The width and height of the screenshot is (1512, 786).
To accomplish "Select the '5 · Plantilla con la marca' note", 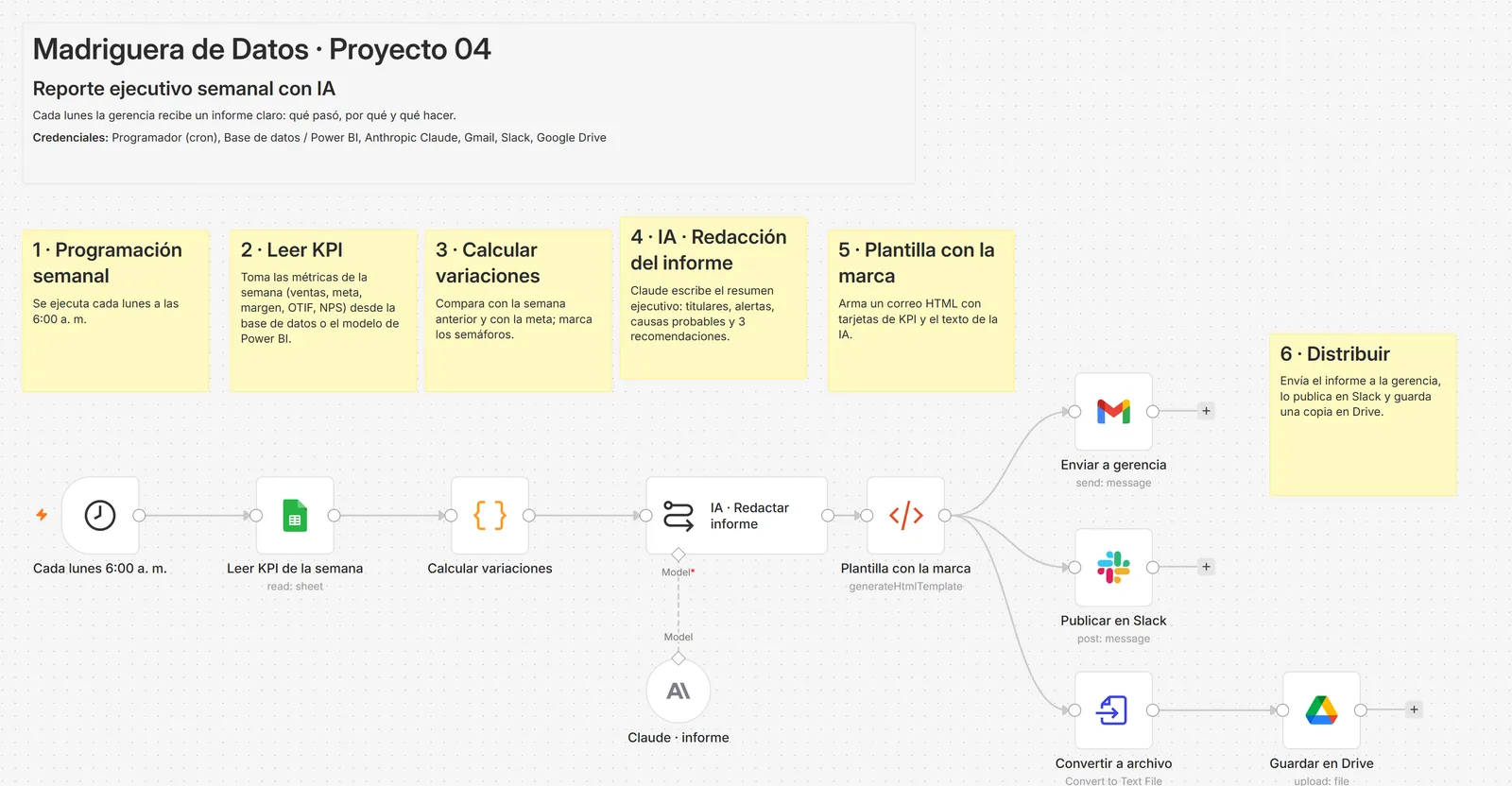I will [921, 310].
